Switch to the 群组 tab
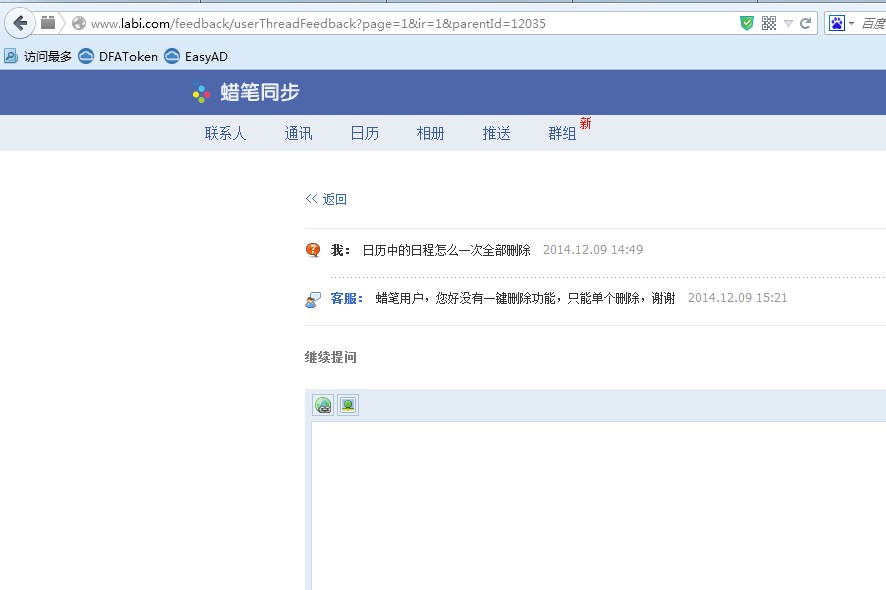 click(562, 133)
